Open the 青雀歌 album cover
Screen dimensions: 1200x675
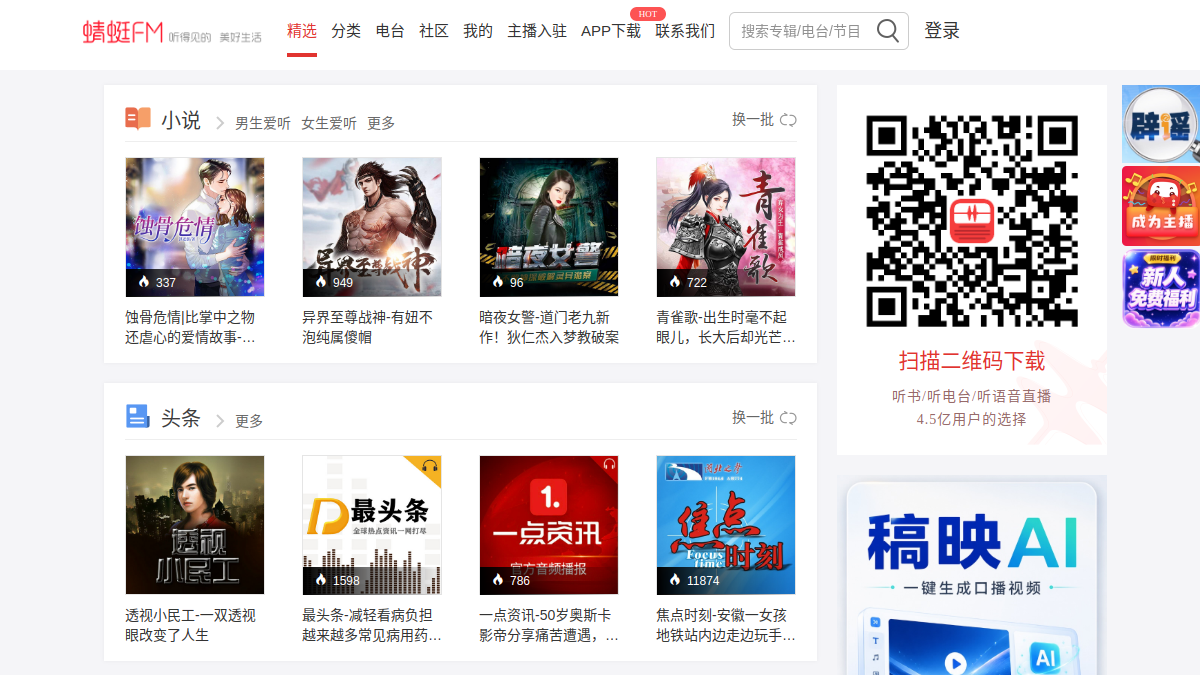pos(726,227)
